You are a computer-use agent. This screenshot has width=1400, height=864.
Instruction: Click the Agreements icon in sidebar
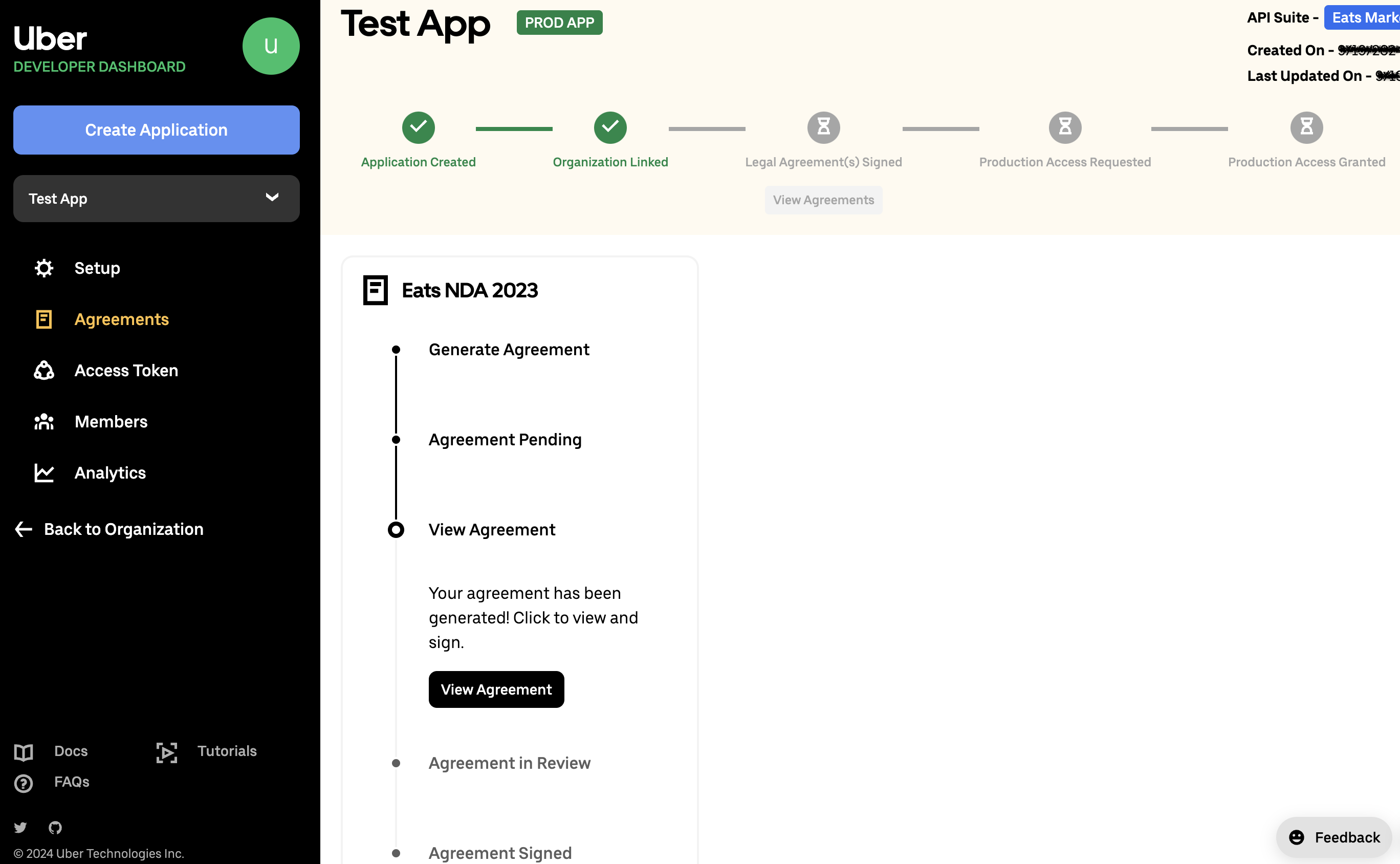tap(44, 319)
